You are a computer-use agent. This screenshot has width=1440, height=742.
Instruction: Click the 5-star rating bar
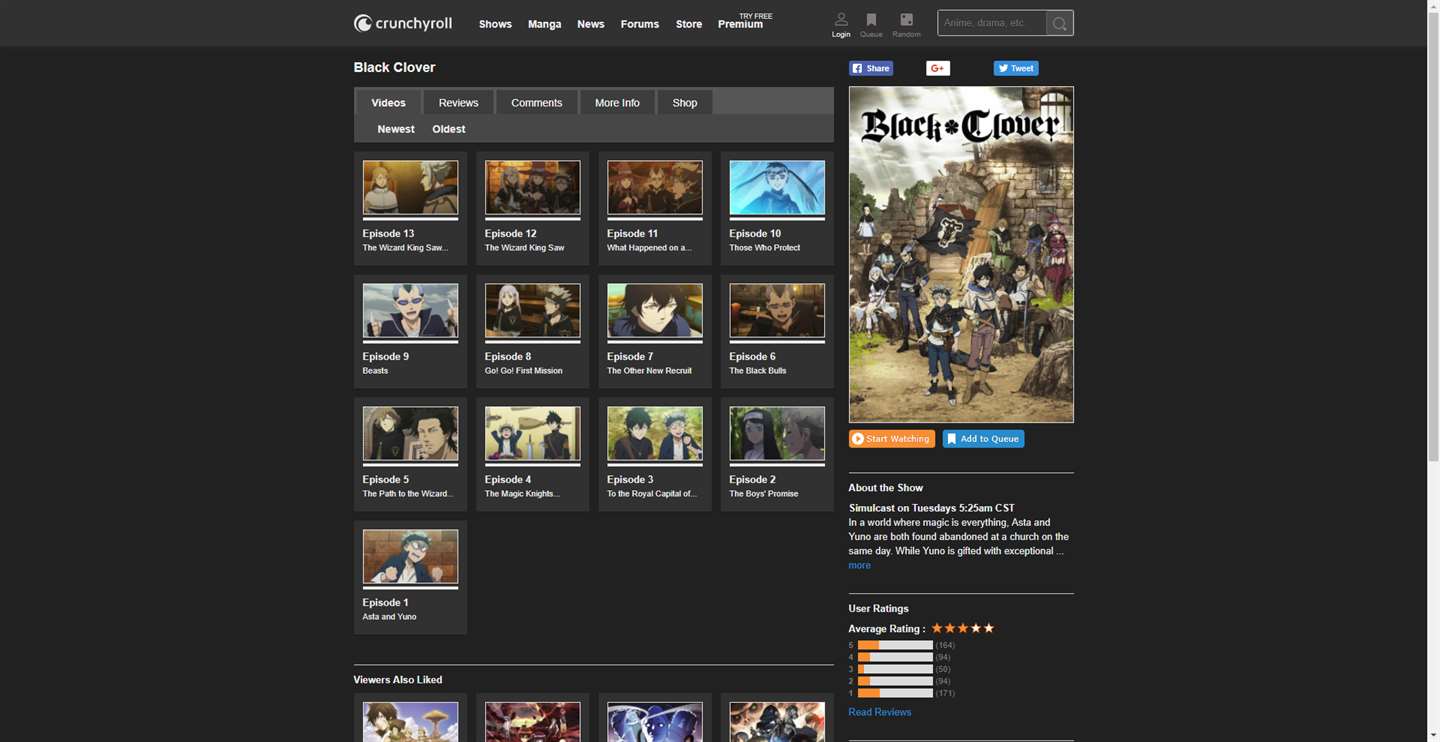coord(895,645)
